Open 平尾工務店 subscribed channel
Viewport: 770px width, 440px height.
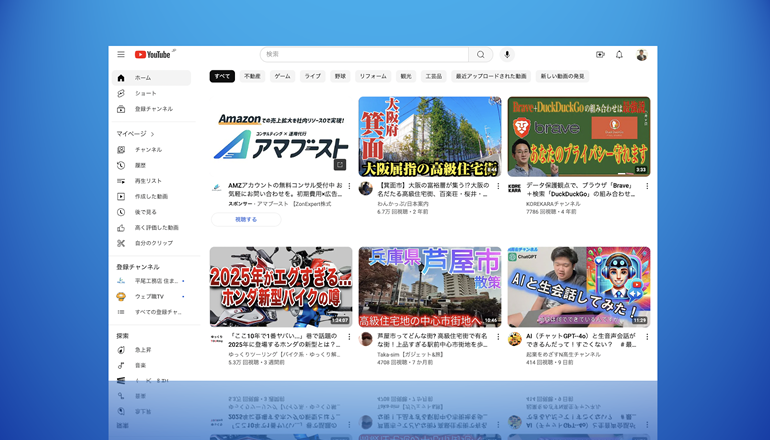[x=151, y=281]
